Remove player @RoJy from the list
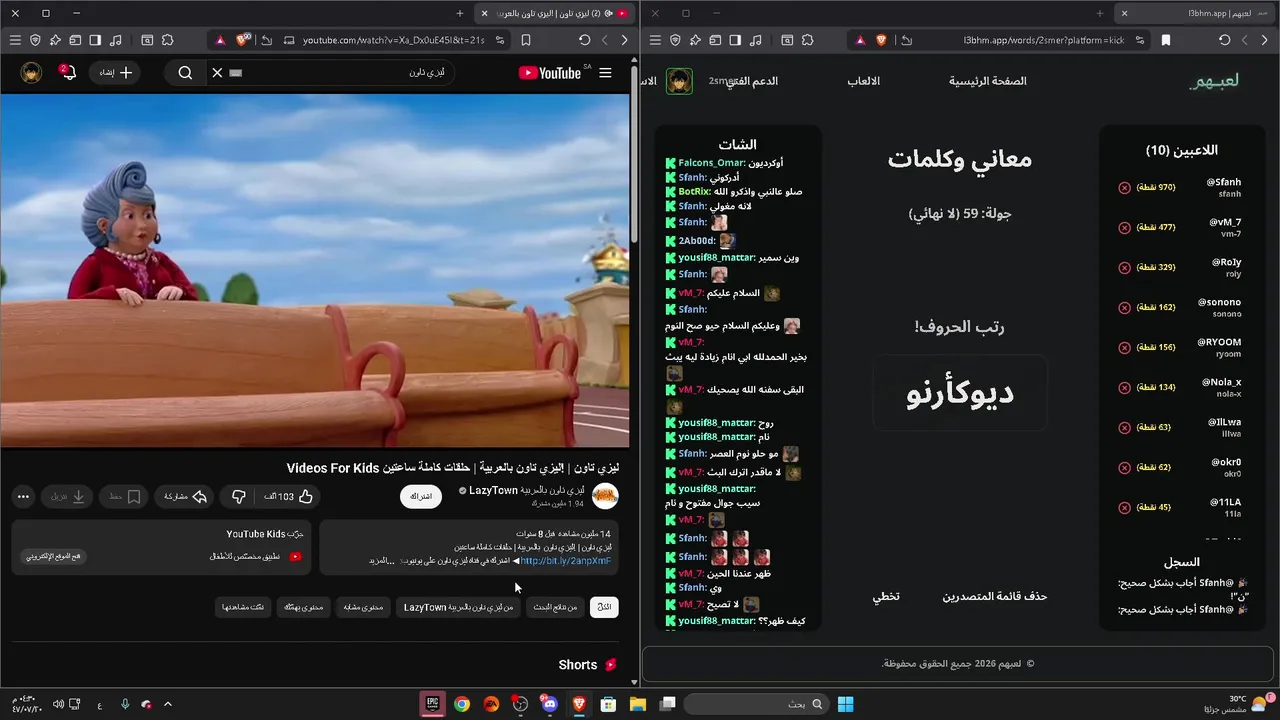 tap(1124, 268)
